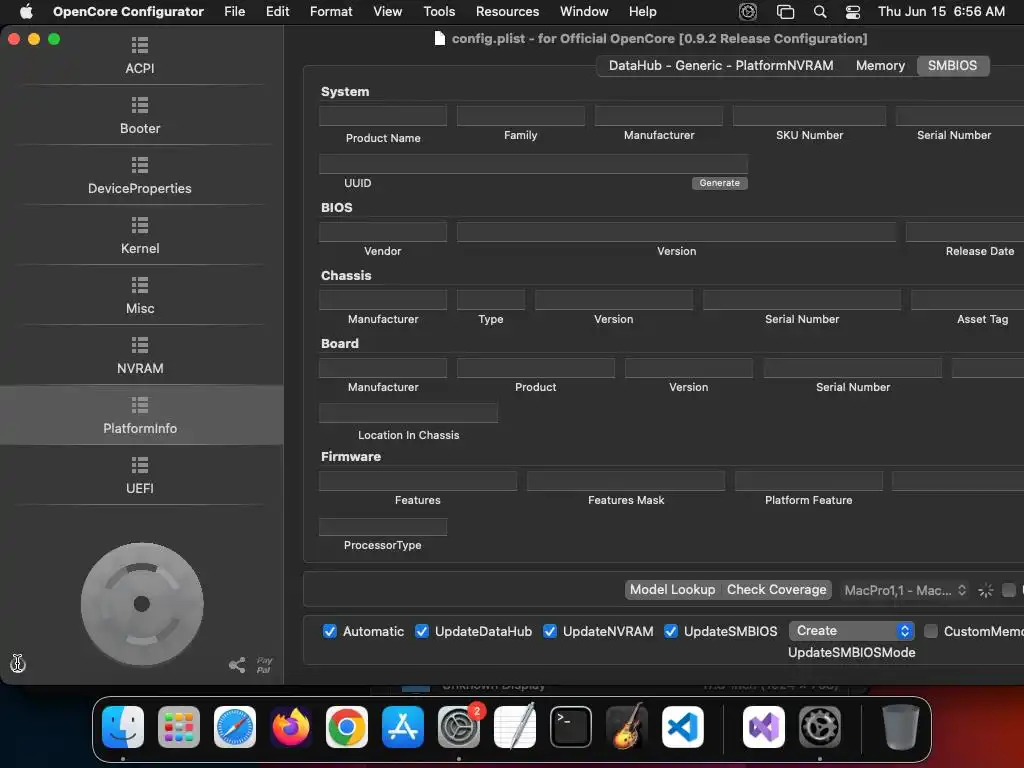The image size is (1024, 768).
Task: Click the BIOS Version field
Action: pyautogui.click(x=677, y=231)
